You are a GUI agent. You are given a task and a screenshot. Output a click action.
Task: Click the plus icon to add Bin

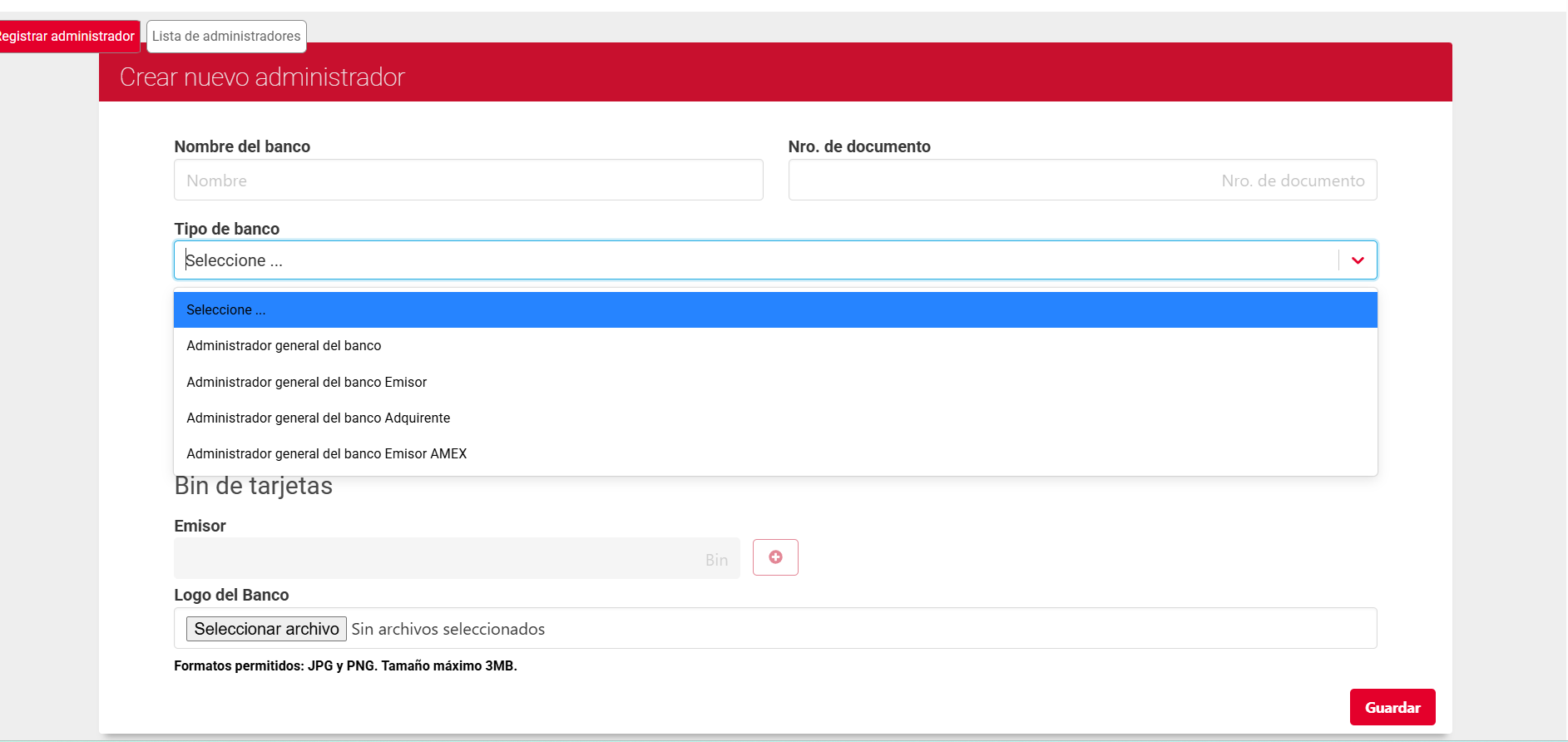pyautogui.click(x=775, y=557)
